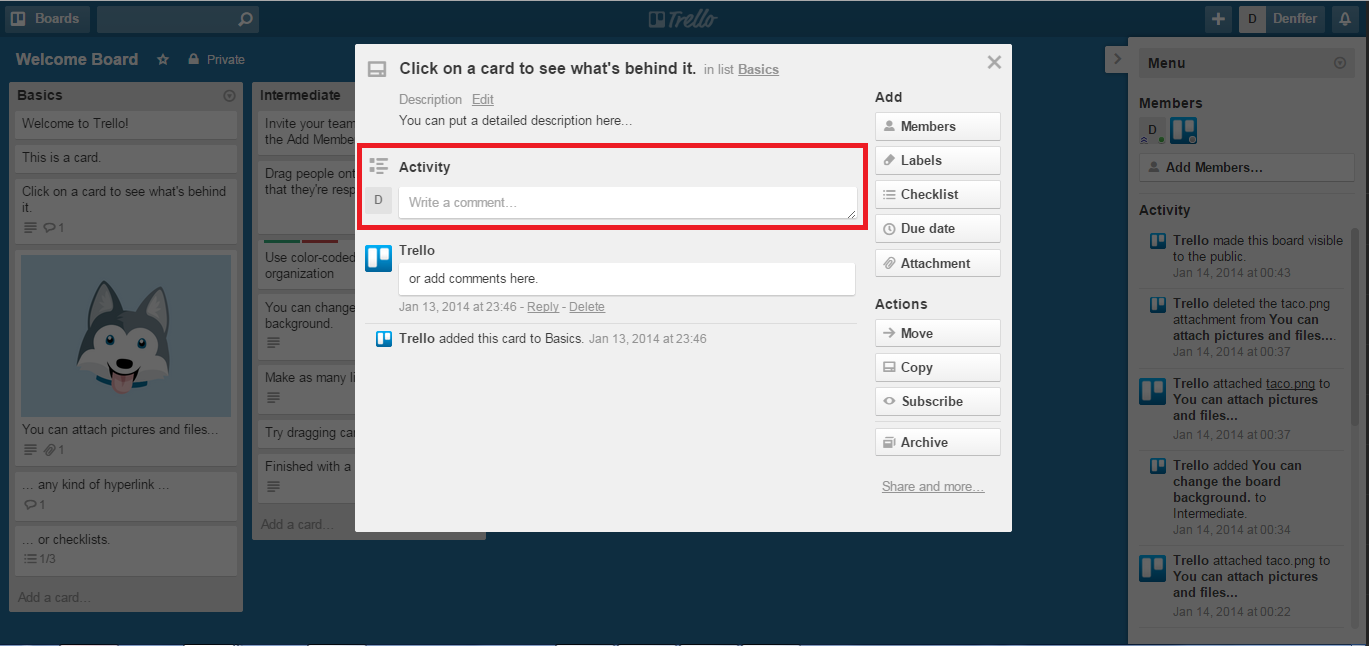Click the Activity section icon
Screen dimensions: 1369x646
pyautogui.click(x=378, y=166)
